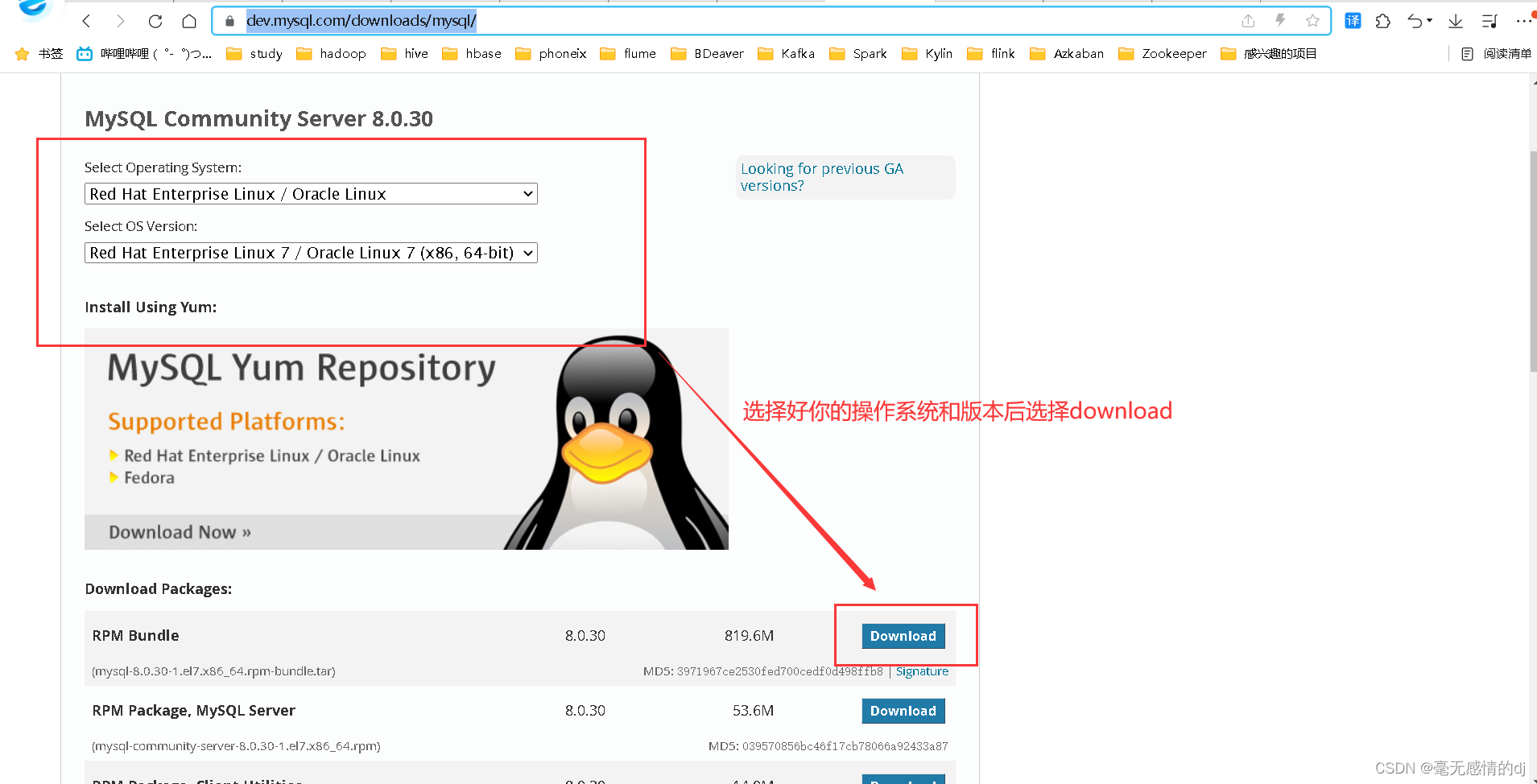Open the hbase bookmark folder
The width and height of the screenshot is (1537, 784).
472,54
